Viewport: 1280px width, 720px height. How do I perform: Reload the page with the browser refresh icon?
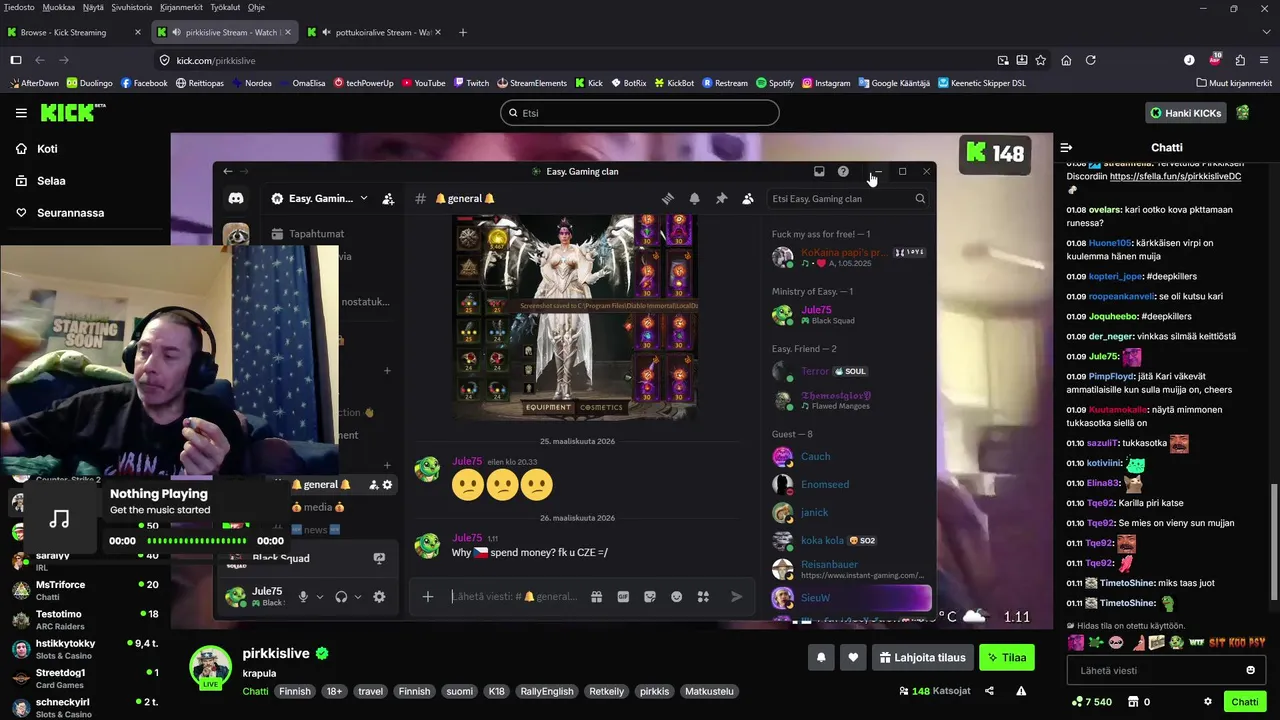(1091, 60)
